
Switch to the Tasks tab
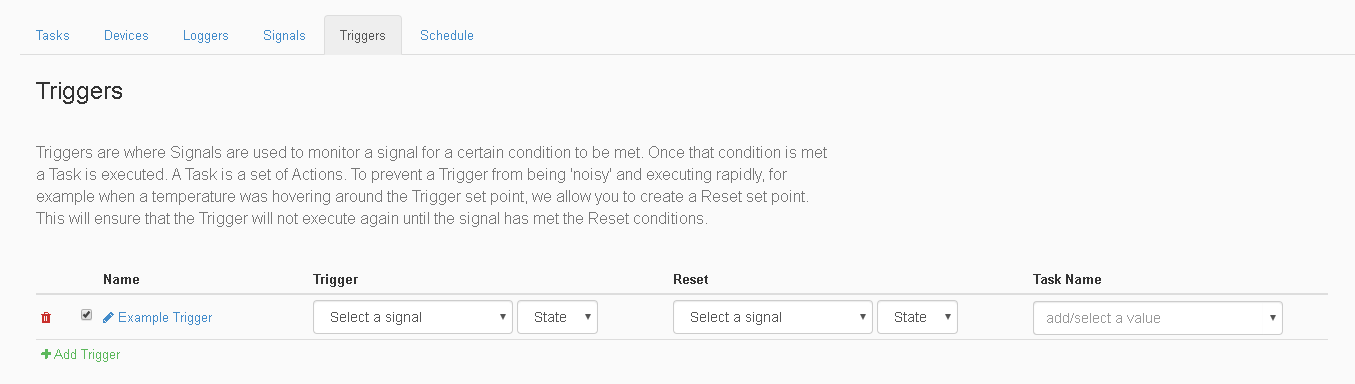pyautogui.click(x=53, y=35)
